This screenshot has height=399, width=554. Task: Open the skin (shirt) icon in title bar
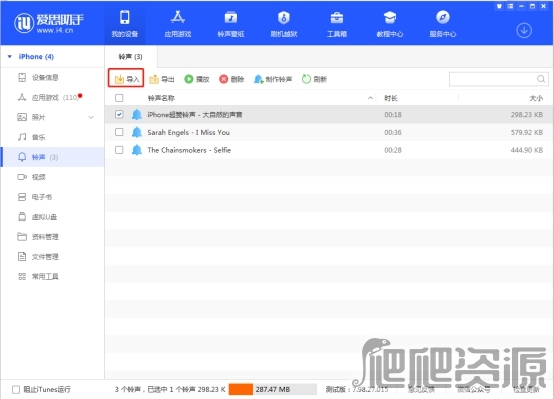pyautogui.click(x=499, y=6)
